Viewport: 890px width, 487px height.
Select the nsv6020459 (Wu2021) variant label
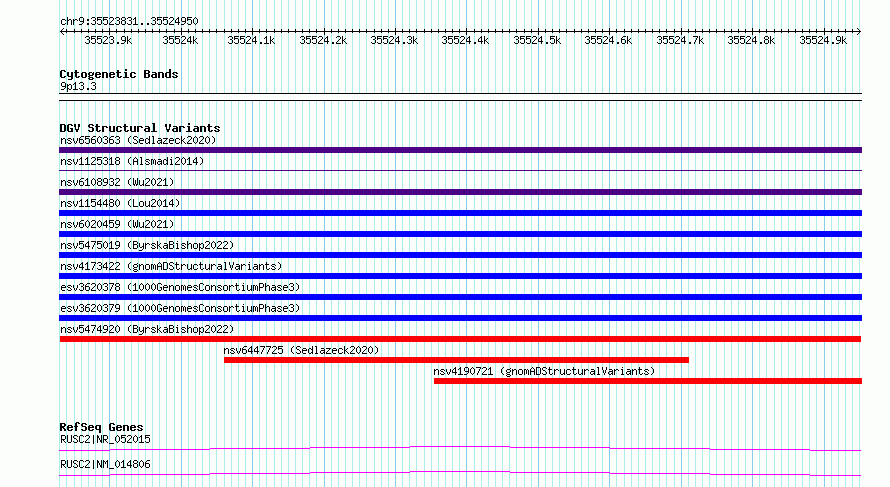117,224
